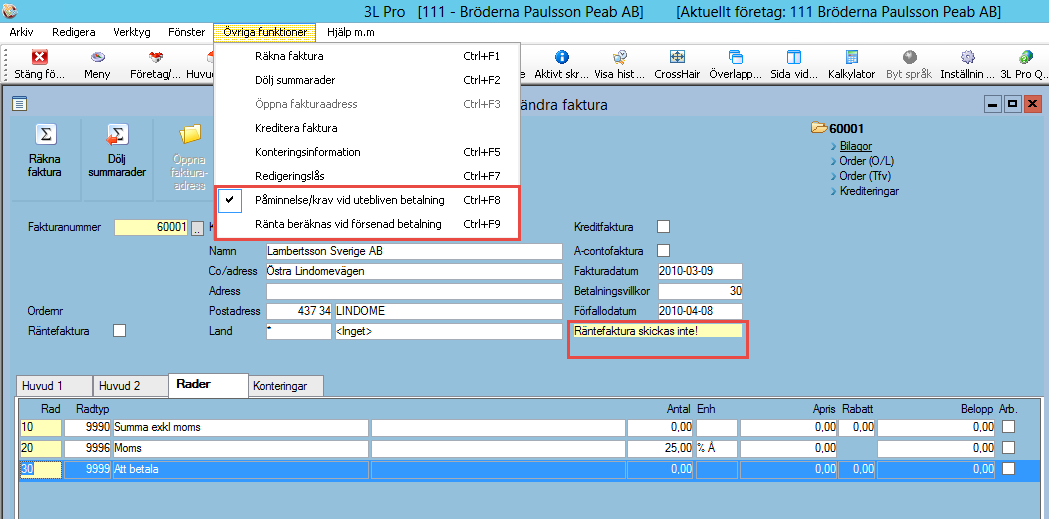Click the empty Adress field

click(x=414, y=292)
